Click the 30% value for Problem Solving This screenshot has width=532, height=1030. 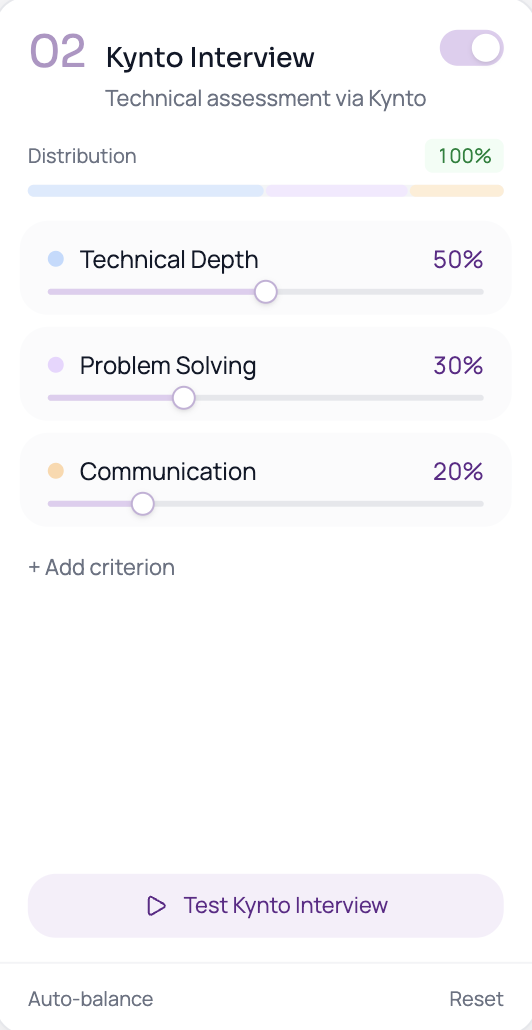[x=458, y=365]
